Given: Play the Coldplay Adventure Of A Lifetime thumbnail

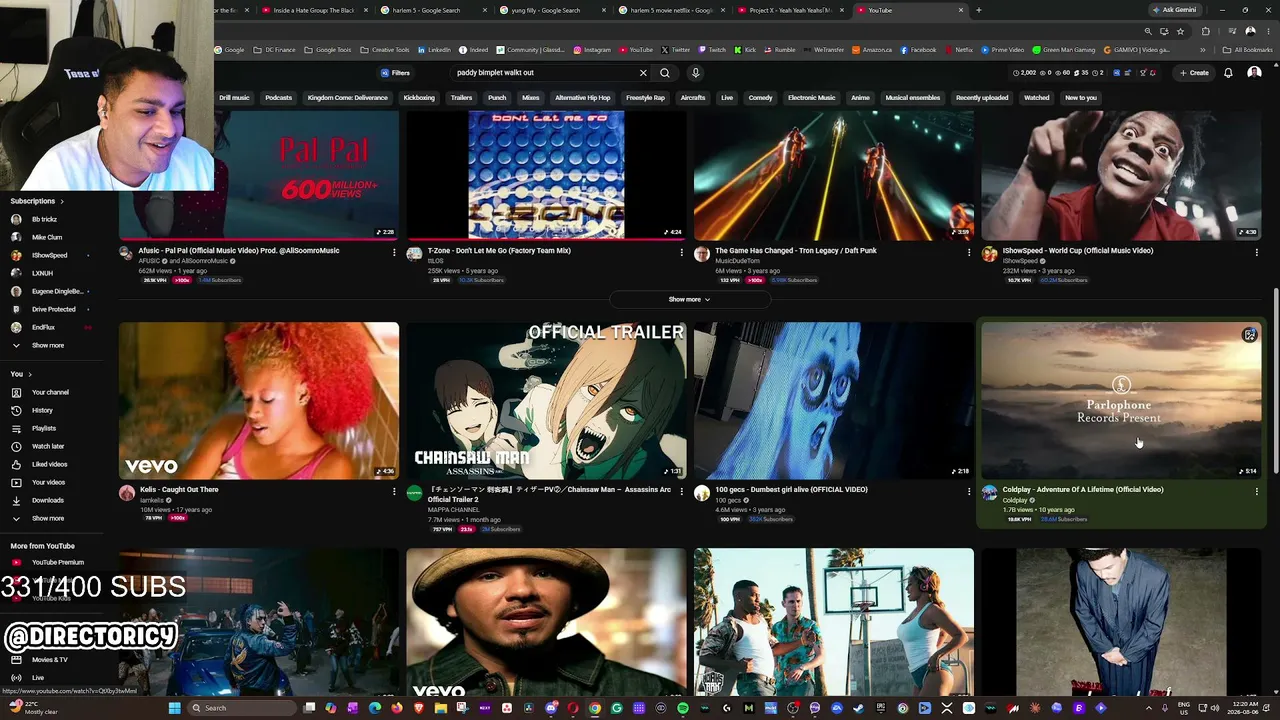Looking at the screenshot, I should (x=1121, y=400).
